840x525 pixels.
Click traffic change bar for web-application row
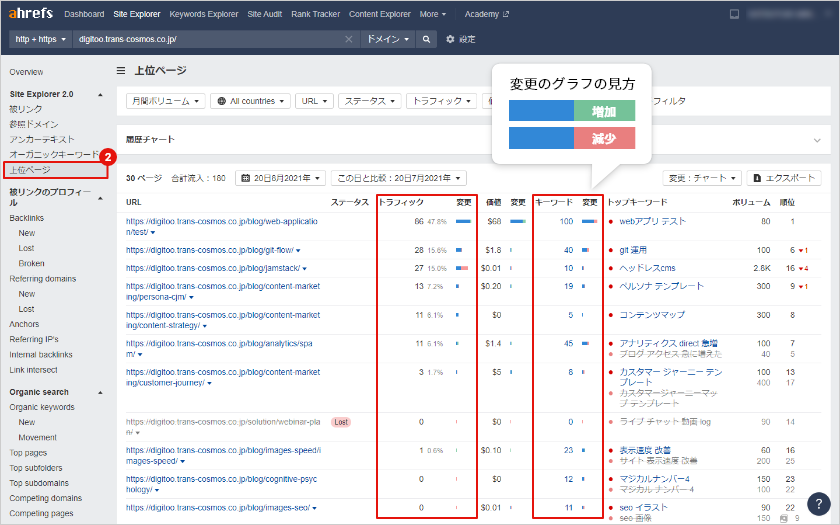pos(463,221)
